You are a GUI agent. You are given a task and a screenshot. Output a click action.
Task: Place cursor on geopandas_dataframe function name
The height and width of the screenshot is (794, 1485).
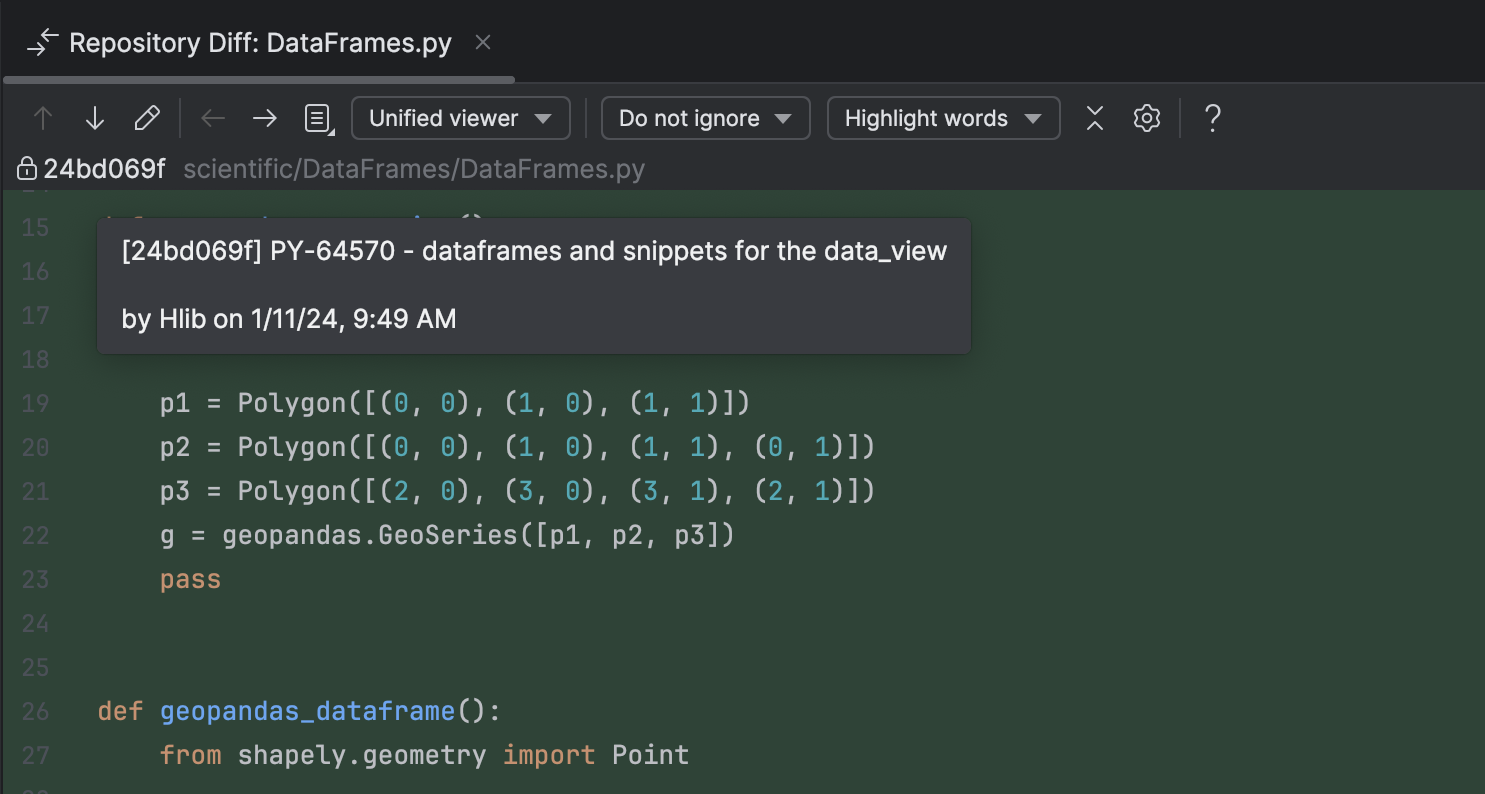click(x=307, y=712)
